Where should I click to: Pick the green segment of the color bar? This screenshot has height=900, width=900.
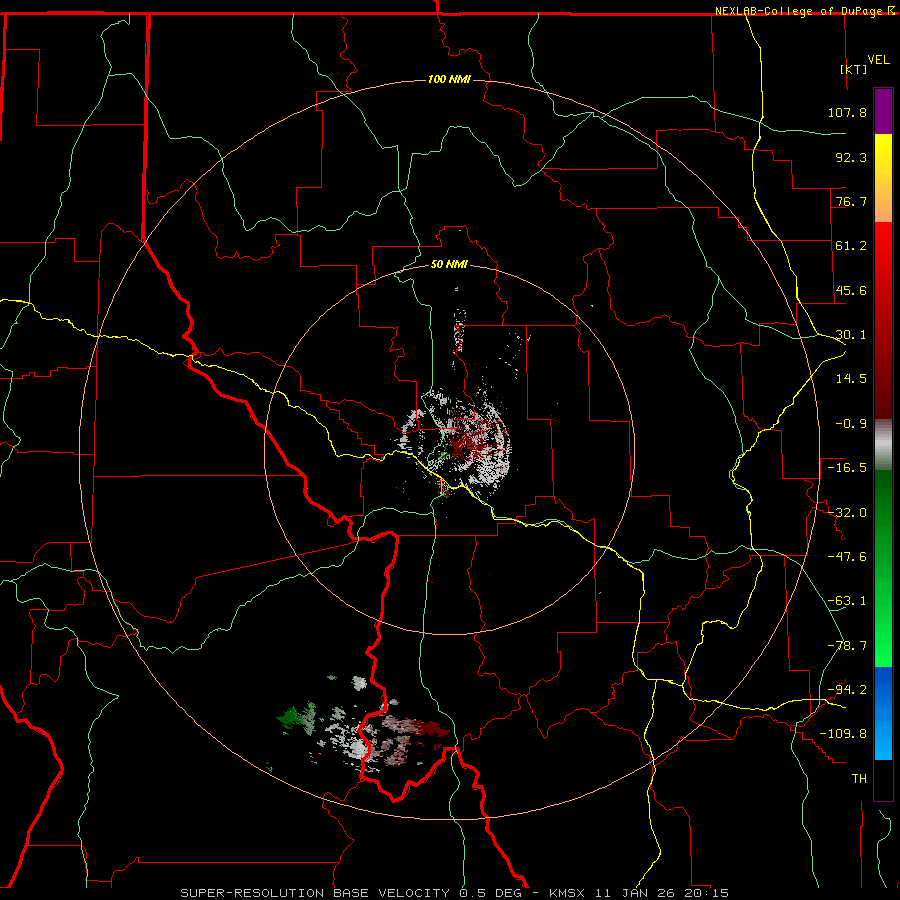(x=883, y=568)
